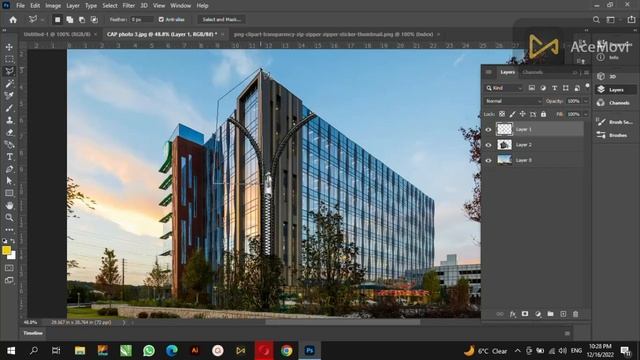Screen dimensions: 640x360
Task: Open the tool preset picker arrow
Action: click(43, 20)
